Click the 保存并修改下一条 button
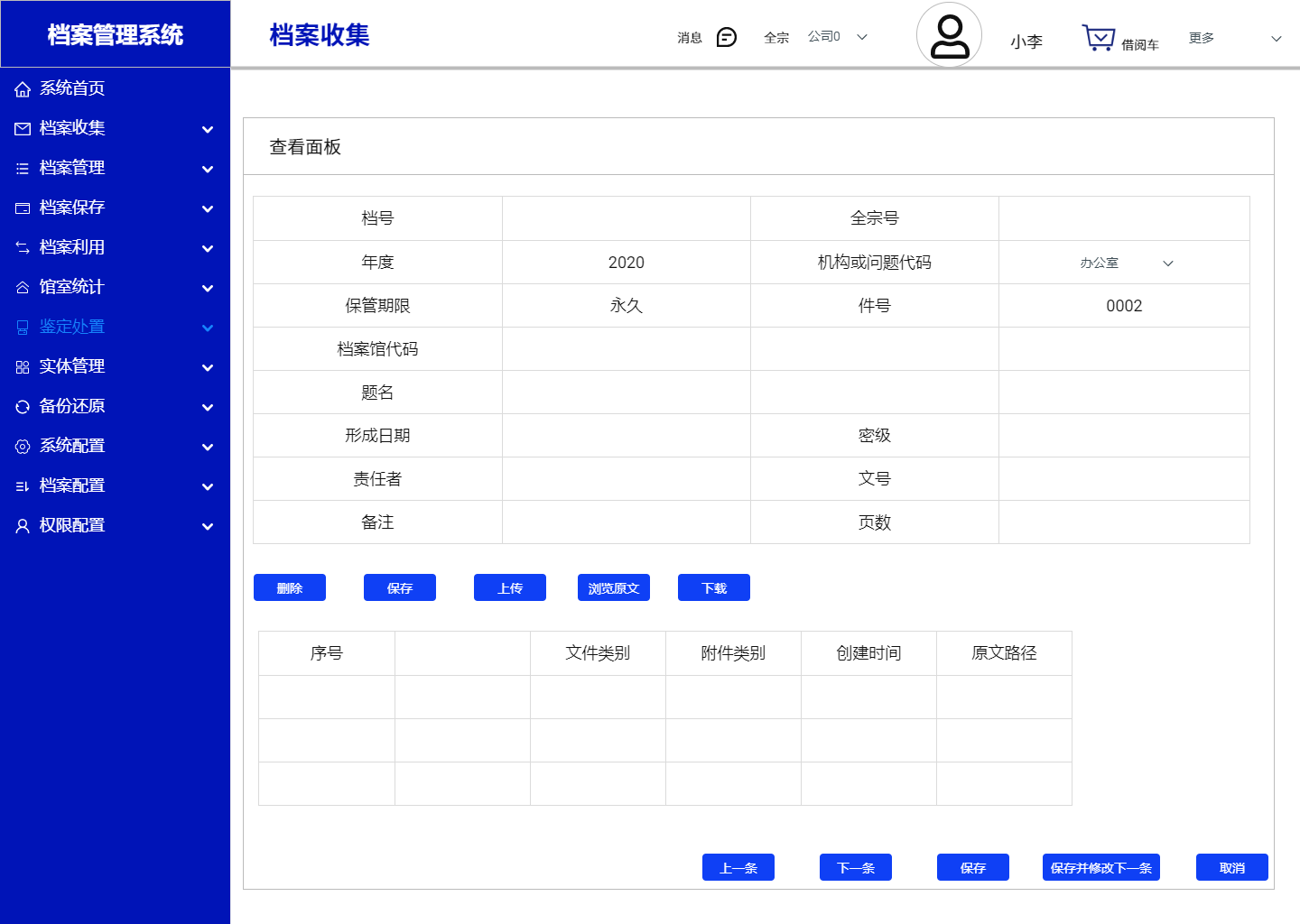 pos(1100,867)
